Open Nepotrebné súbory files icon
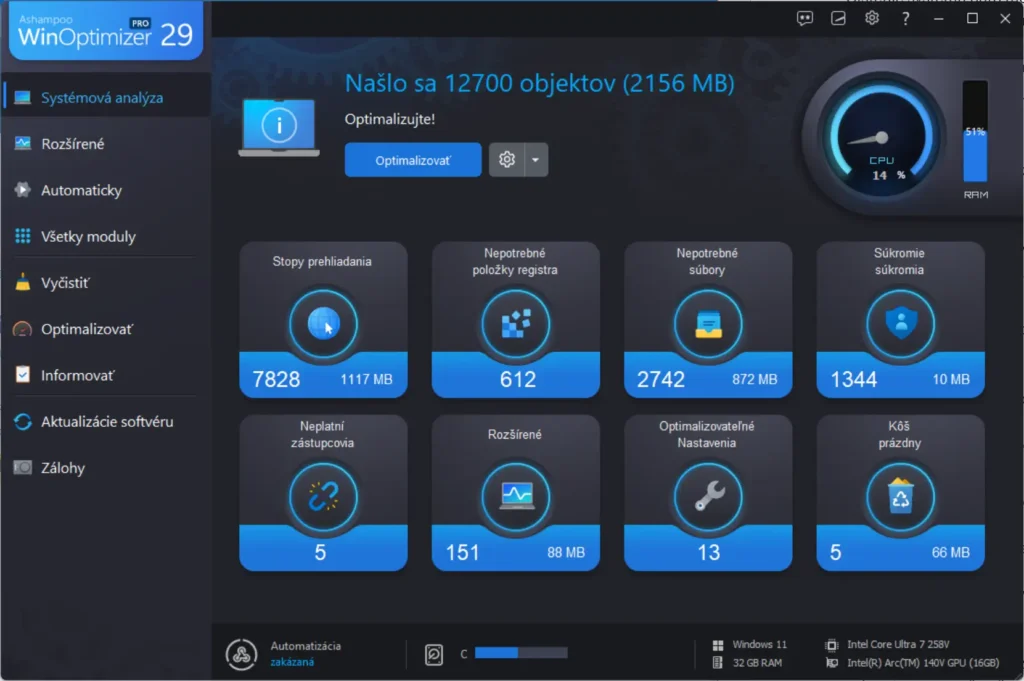Image resolution: width=1024 pixels, height=681 pixels. [x=708, y=324]
